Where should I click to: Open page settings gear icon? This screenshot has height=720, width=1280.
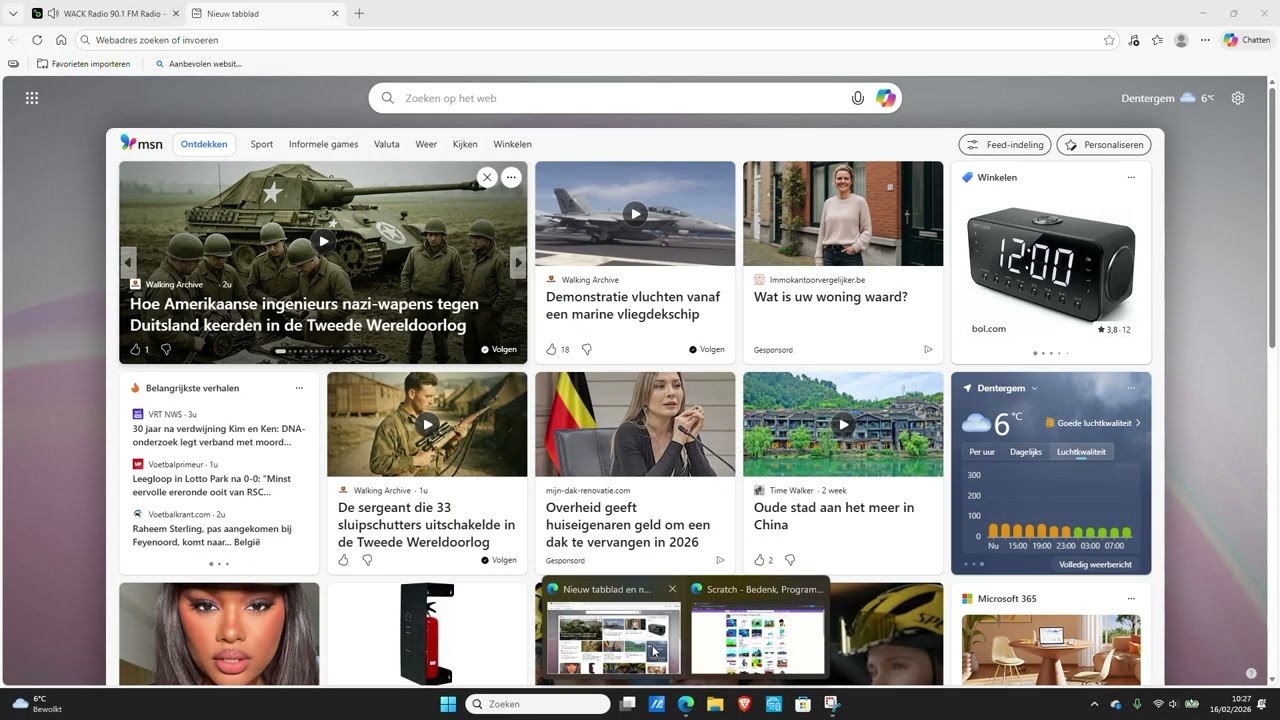click(1238, 98)
